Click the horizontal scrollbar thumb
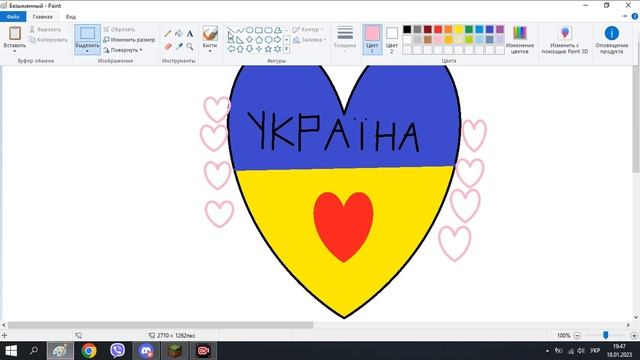This screenshot has width=640, height=360. pyautogui.click(x=160, y=325)
